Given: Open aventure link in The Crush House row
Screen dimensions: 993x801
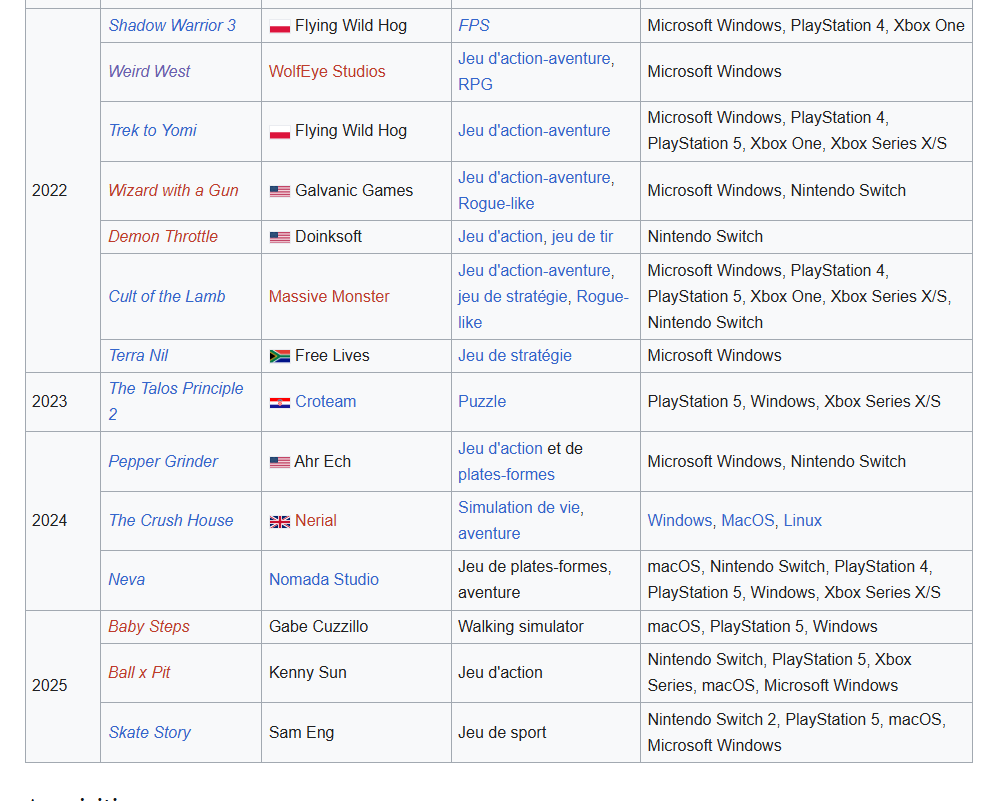Looking at the screenshot, I should point(489,534).
